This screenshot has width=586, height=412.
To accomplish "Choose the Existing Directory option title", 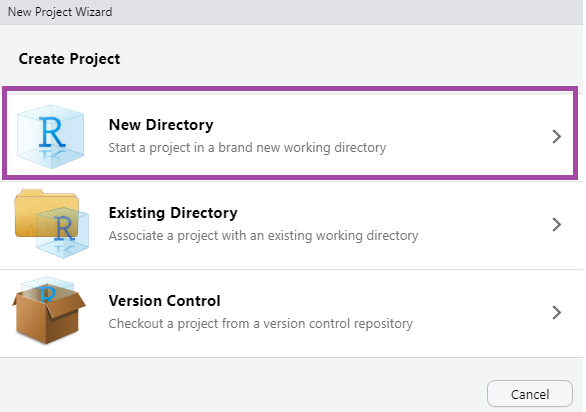I will [173, 213].
